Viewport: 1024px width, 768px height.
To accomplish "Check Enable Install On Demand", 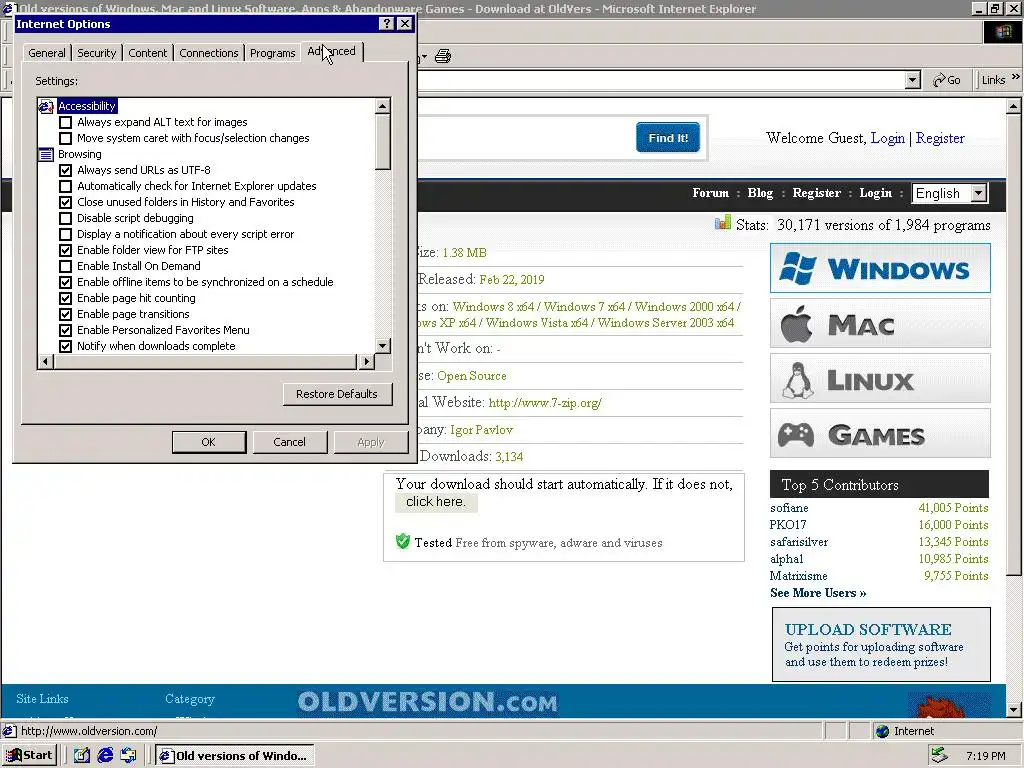I will pyautogui.click(x=65, y=266).
